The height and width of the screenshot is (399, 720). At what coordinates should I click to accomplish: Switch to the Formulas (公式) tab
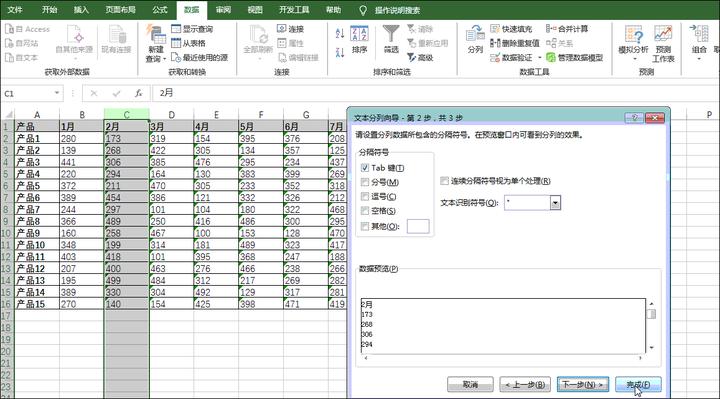[x=160, y=10]
